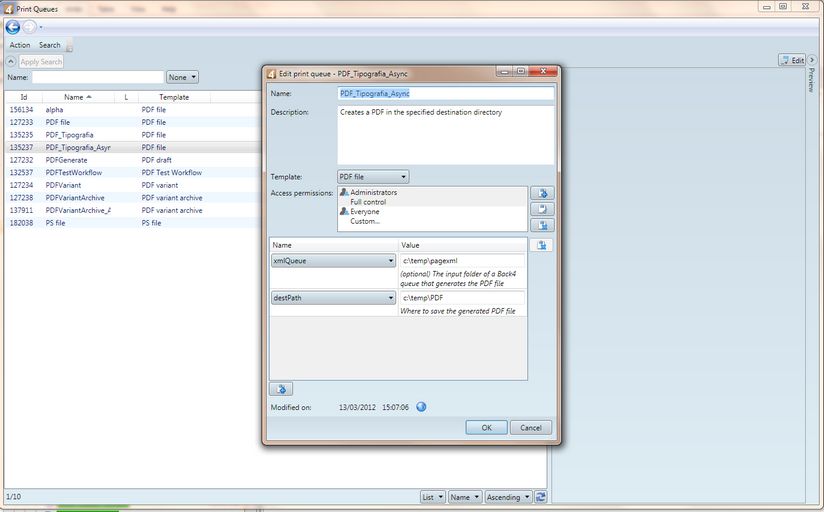The image size is (824, 512).
Task: Open the Name sort field dropdown
Action: [465, 497]
